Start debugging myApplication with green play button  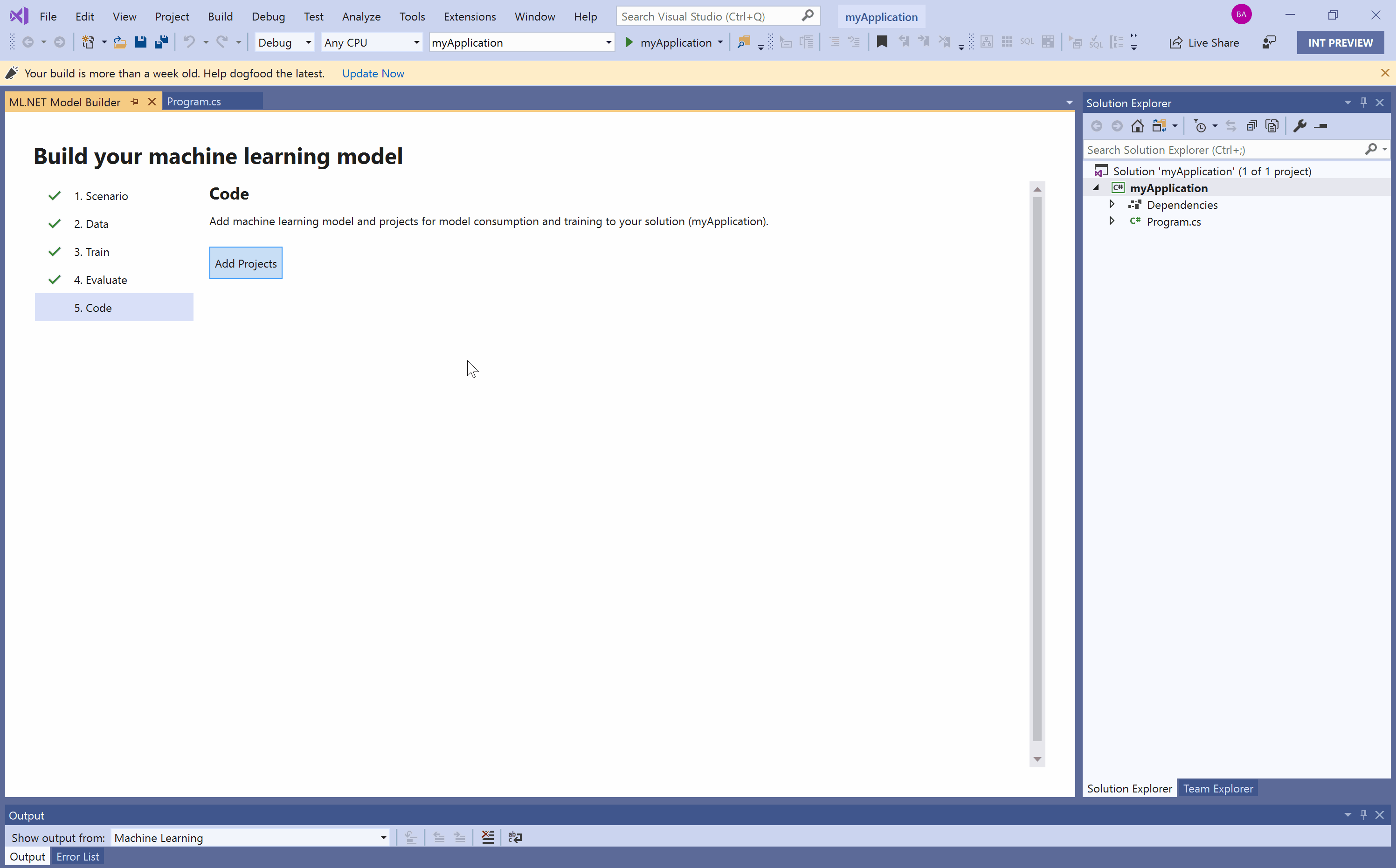(629, 42)
